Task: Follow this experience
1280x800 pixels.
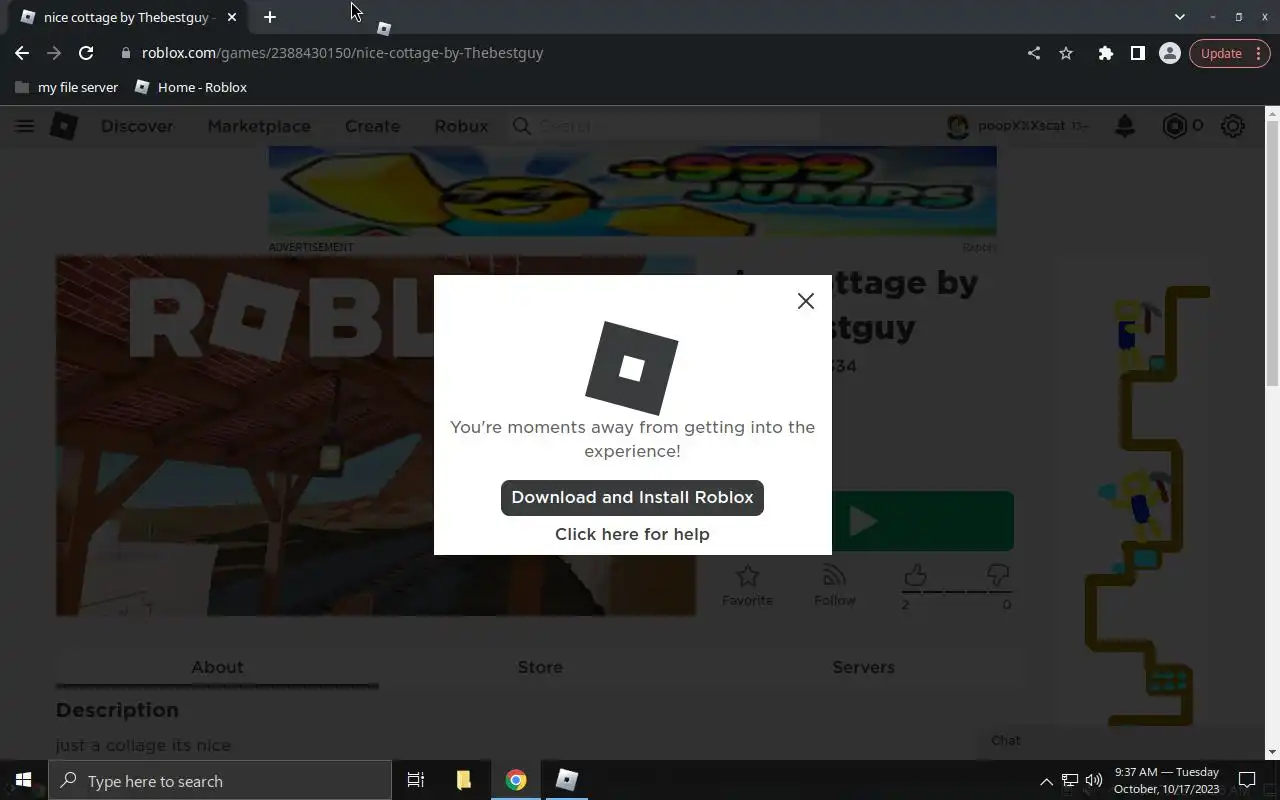Action: (x=834, y=585)
